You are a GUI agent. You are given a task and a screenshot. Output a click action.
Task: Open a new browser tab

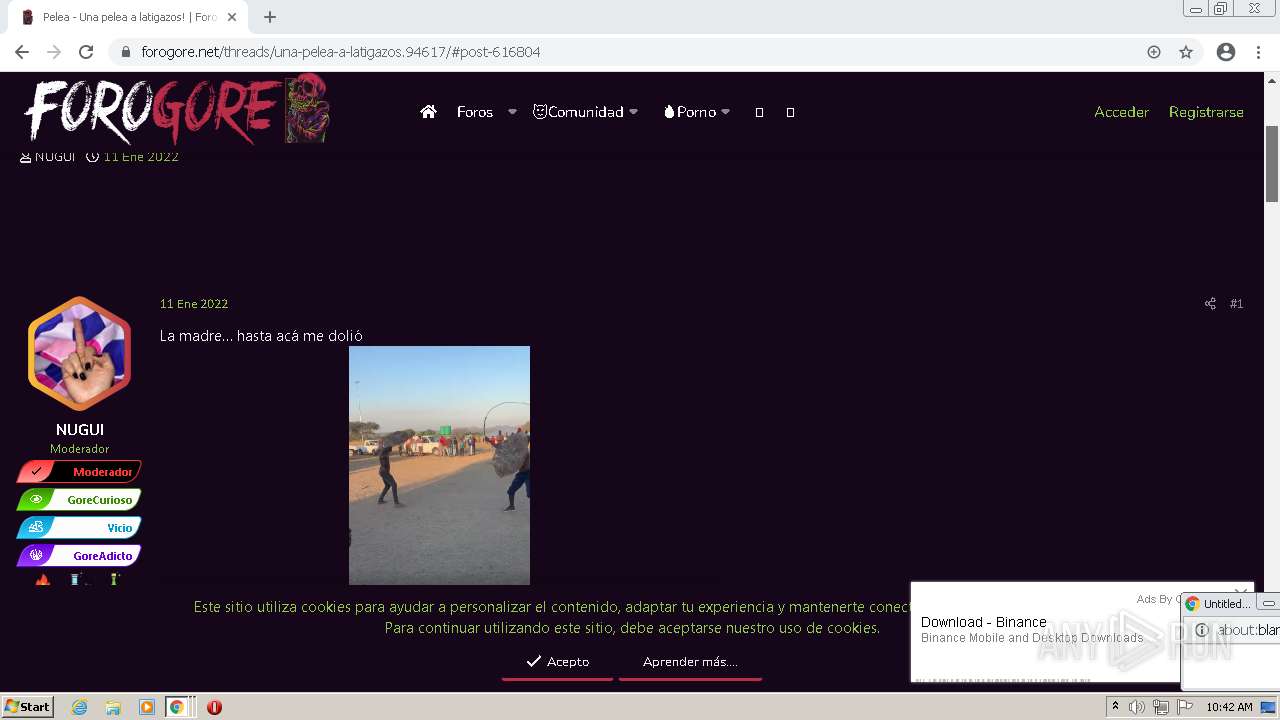(270, 17)
